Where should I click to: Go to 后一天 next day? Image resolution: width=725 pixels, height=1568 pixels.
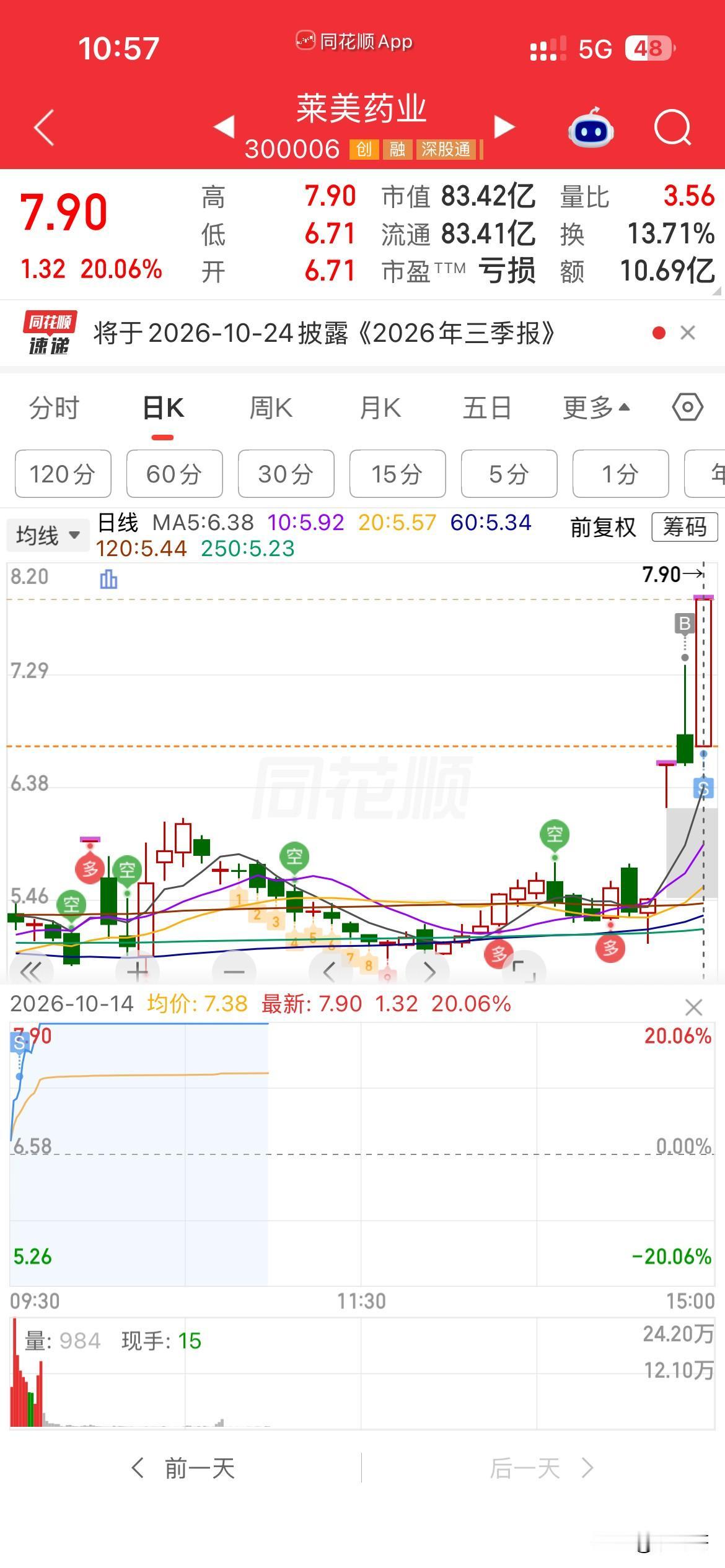point(542,1468)
